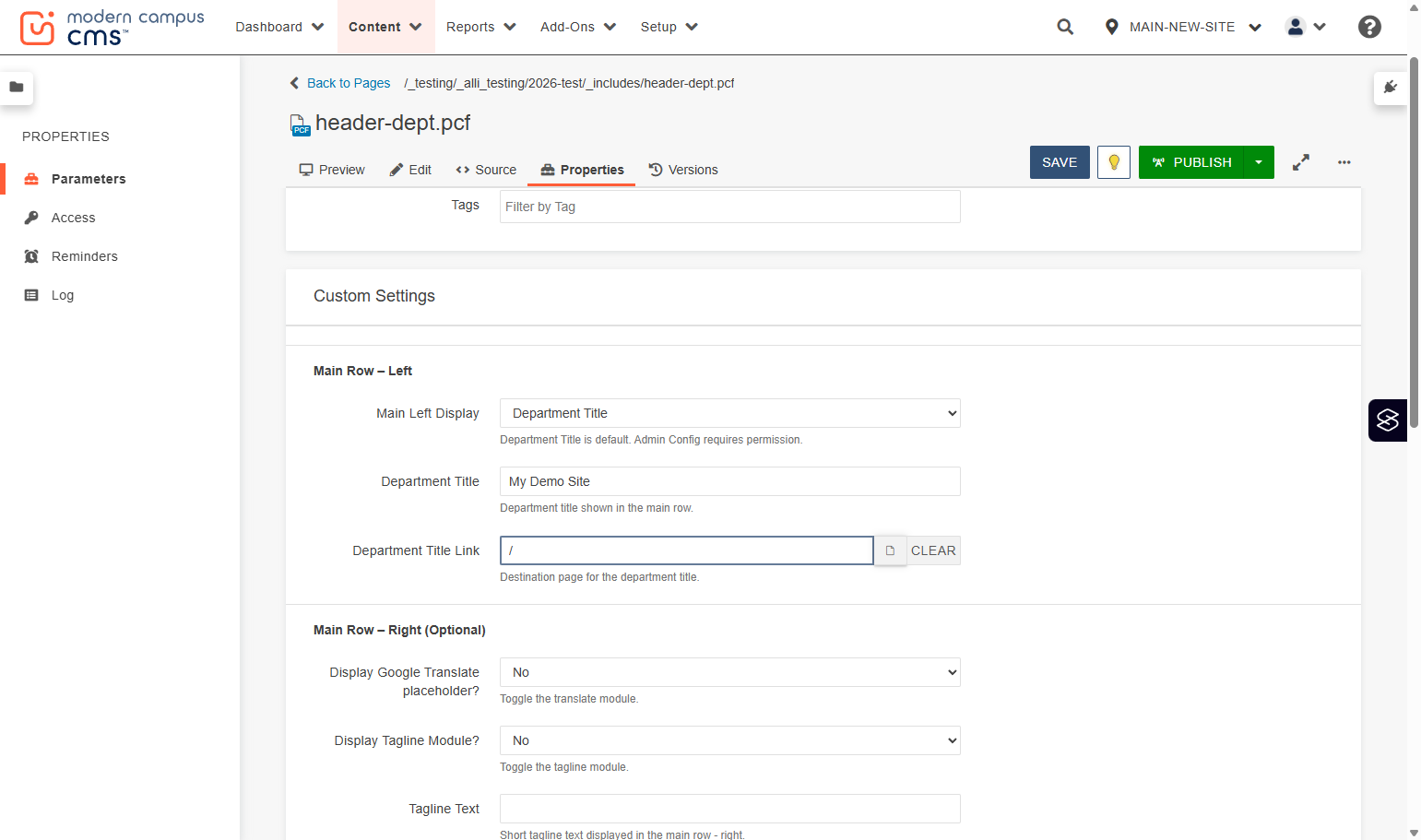Switch to the Edit tab

pyautogui.click(x=410, y=170)
